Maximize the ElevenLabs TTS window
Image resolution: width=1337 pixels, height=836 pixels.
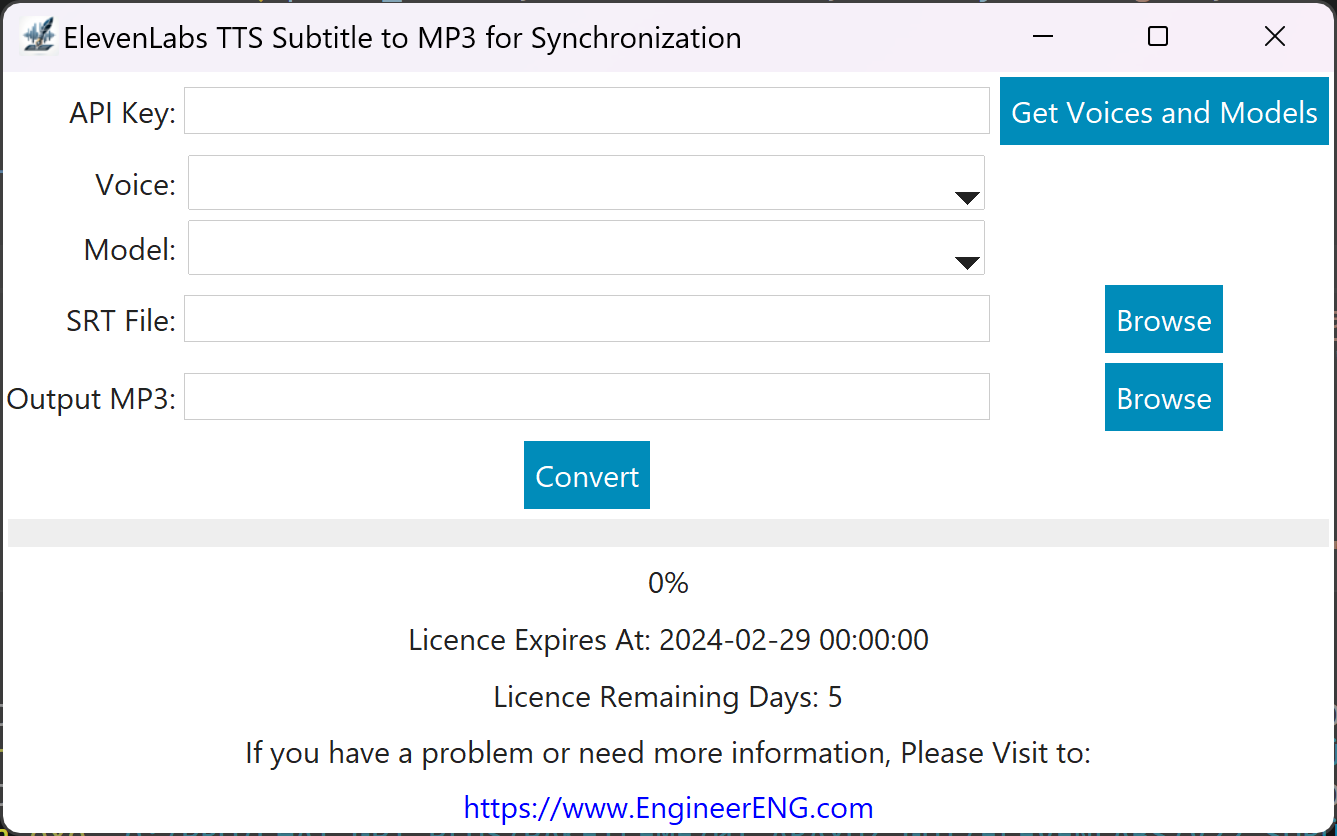1158,37
